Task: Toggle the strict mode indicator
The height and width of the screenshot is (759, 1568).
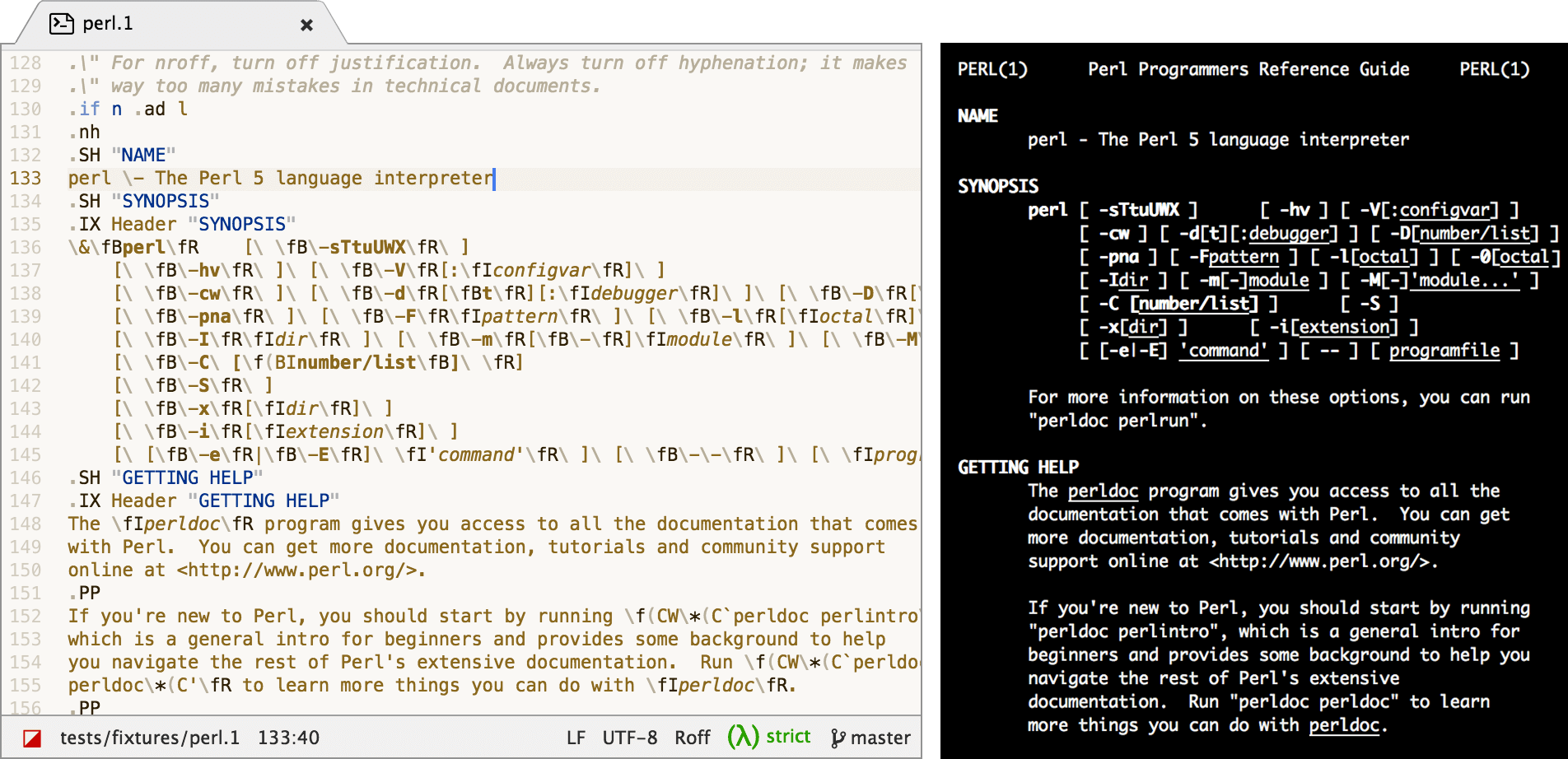Action: pos(788,737)
